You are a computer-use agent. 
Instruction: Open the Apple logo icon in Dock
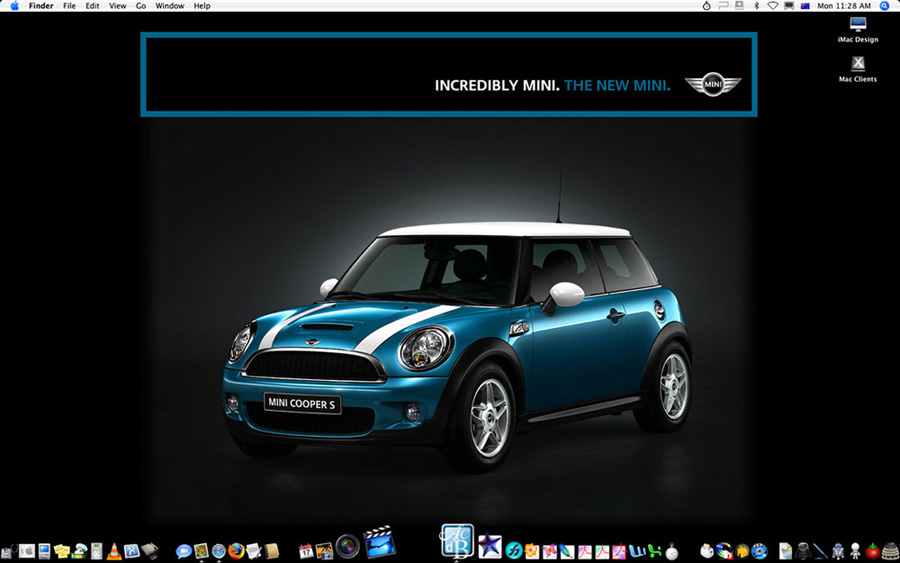pyautogui.click(x=27, y=552)
